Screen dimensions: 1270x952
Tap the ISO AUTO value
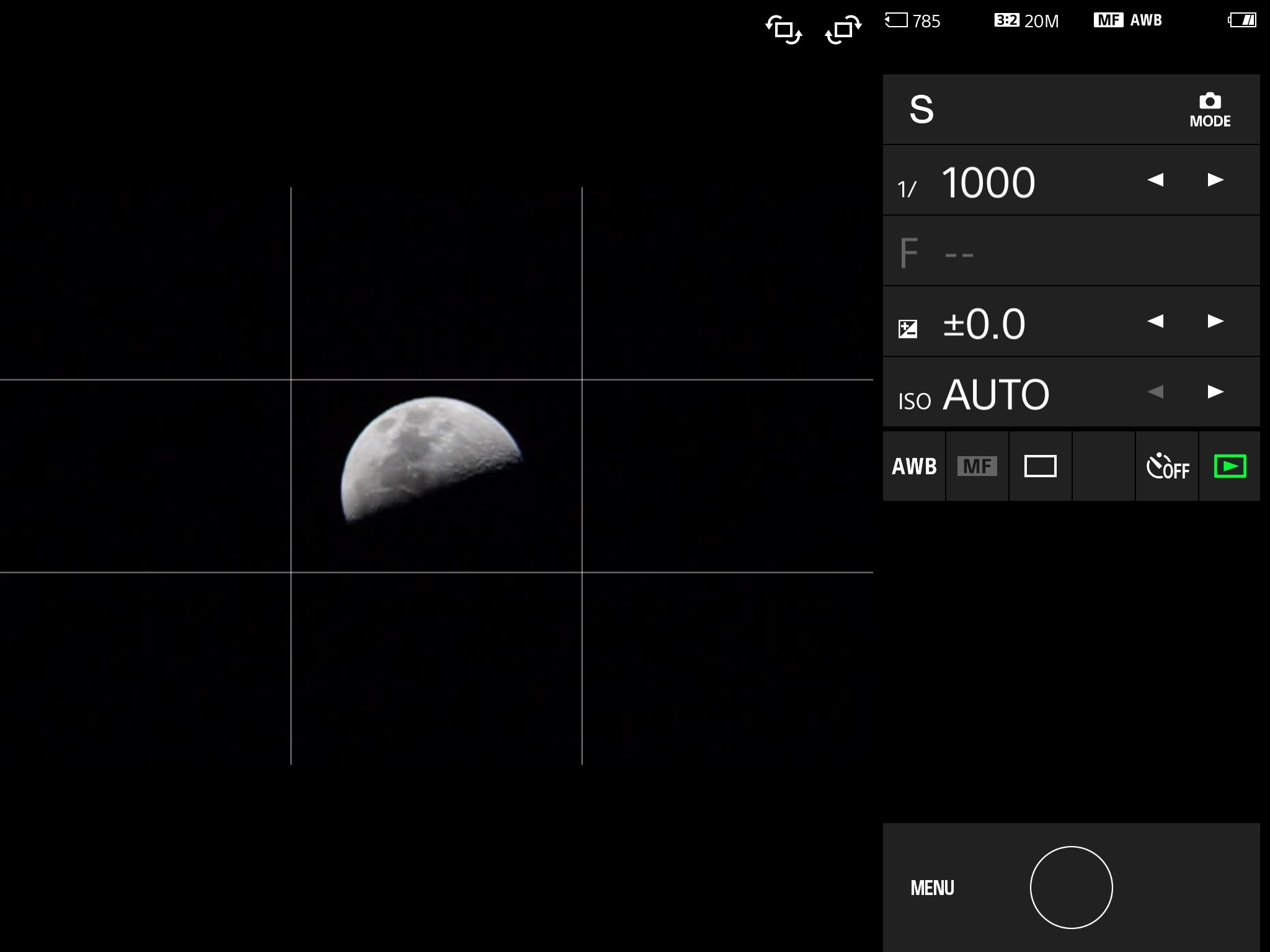tap(995, 394)
